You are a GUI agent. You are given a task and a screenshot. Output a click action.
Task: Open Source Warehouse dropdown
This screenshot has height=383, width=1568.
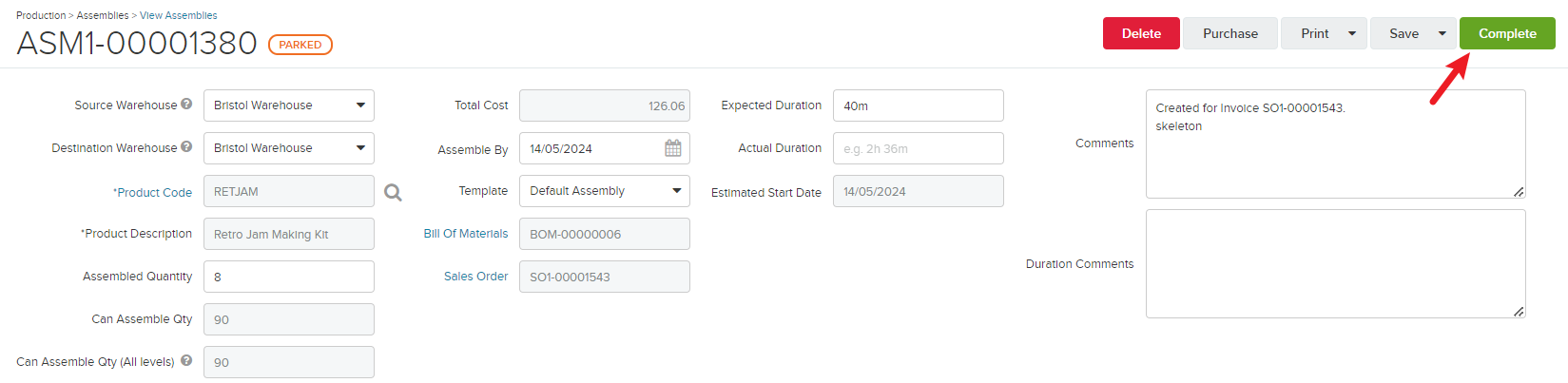(360, 105)
